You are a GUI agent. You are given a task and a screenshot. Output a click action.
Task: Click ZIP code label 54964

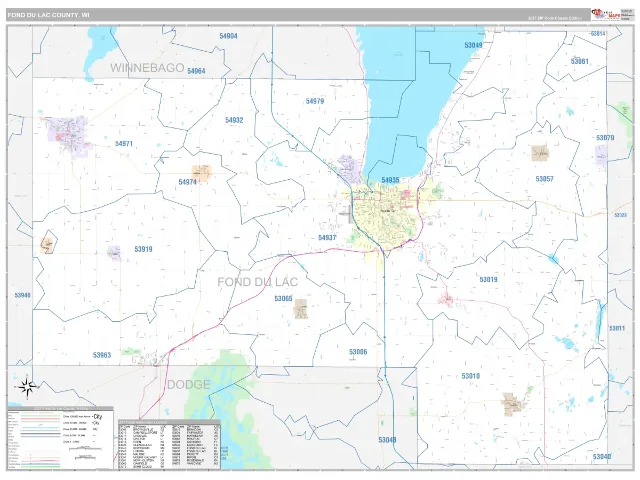[x=196, y=71]
